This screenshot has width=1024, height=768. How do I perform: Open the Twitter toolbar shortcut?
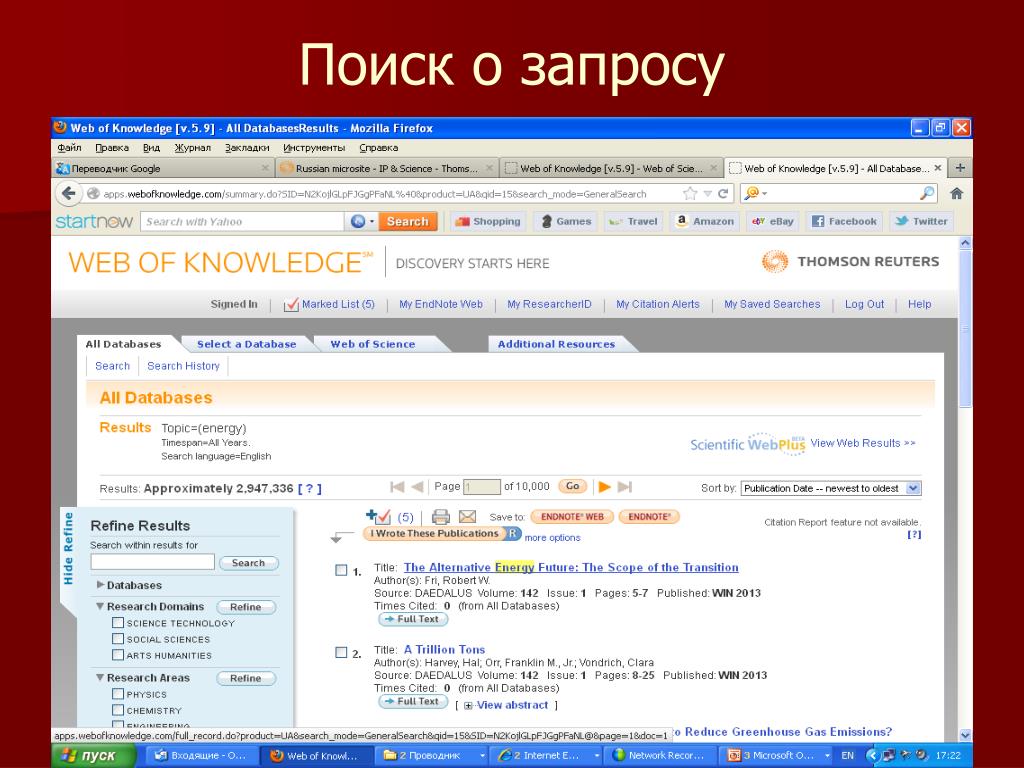click(x=921, y=221)
